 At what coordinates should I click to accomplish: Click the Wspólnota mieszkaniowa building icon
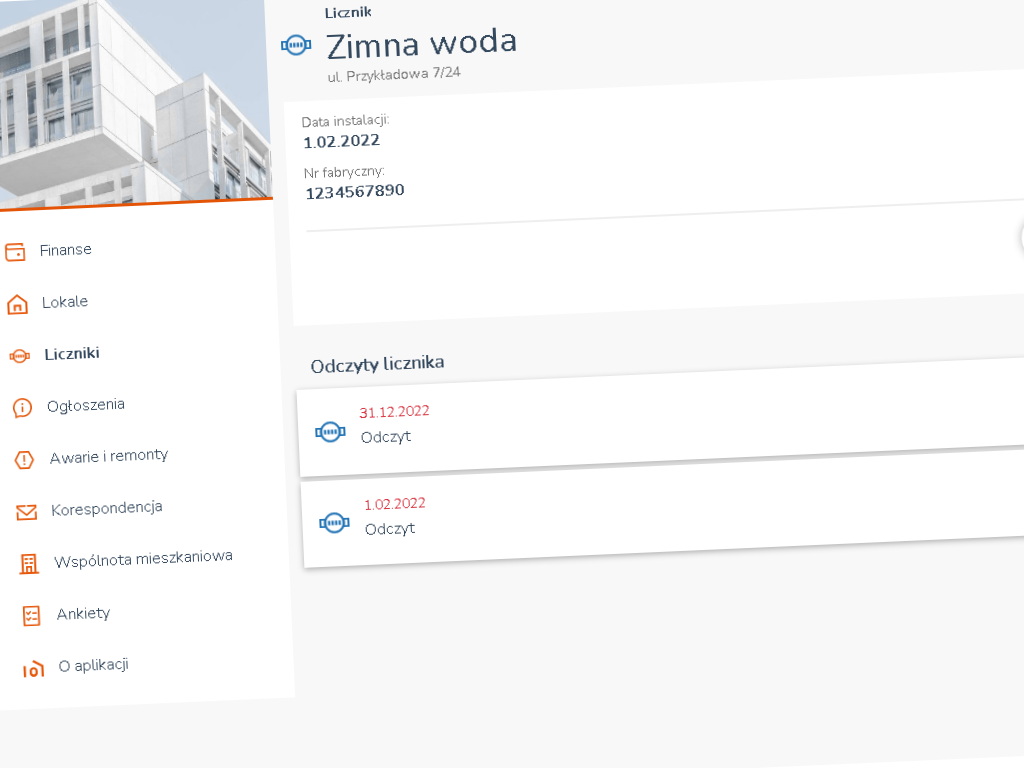pyautogui.click(x=29, y=564)
